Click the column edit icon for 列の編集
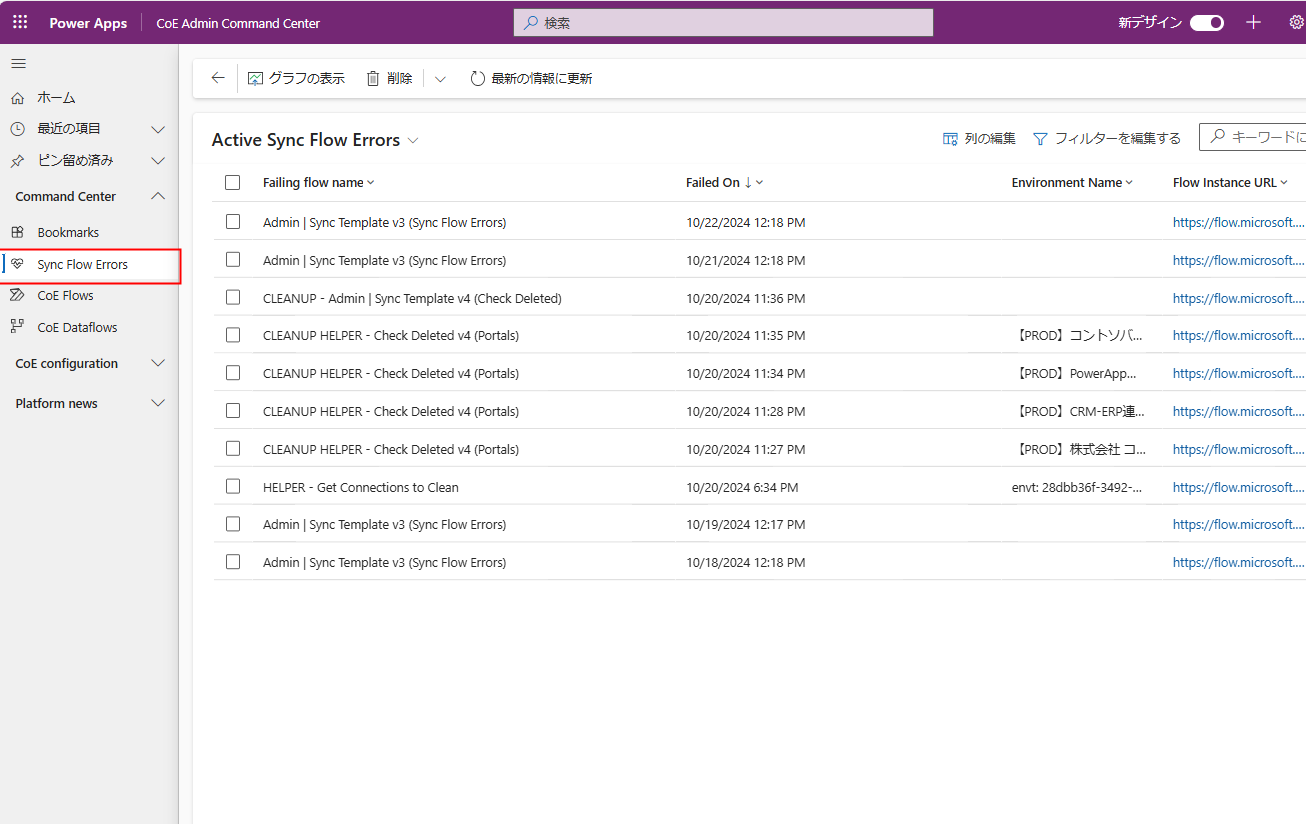The height and width of the screenshot is (824, 1306). (950, 139)
